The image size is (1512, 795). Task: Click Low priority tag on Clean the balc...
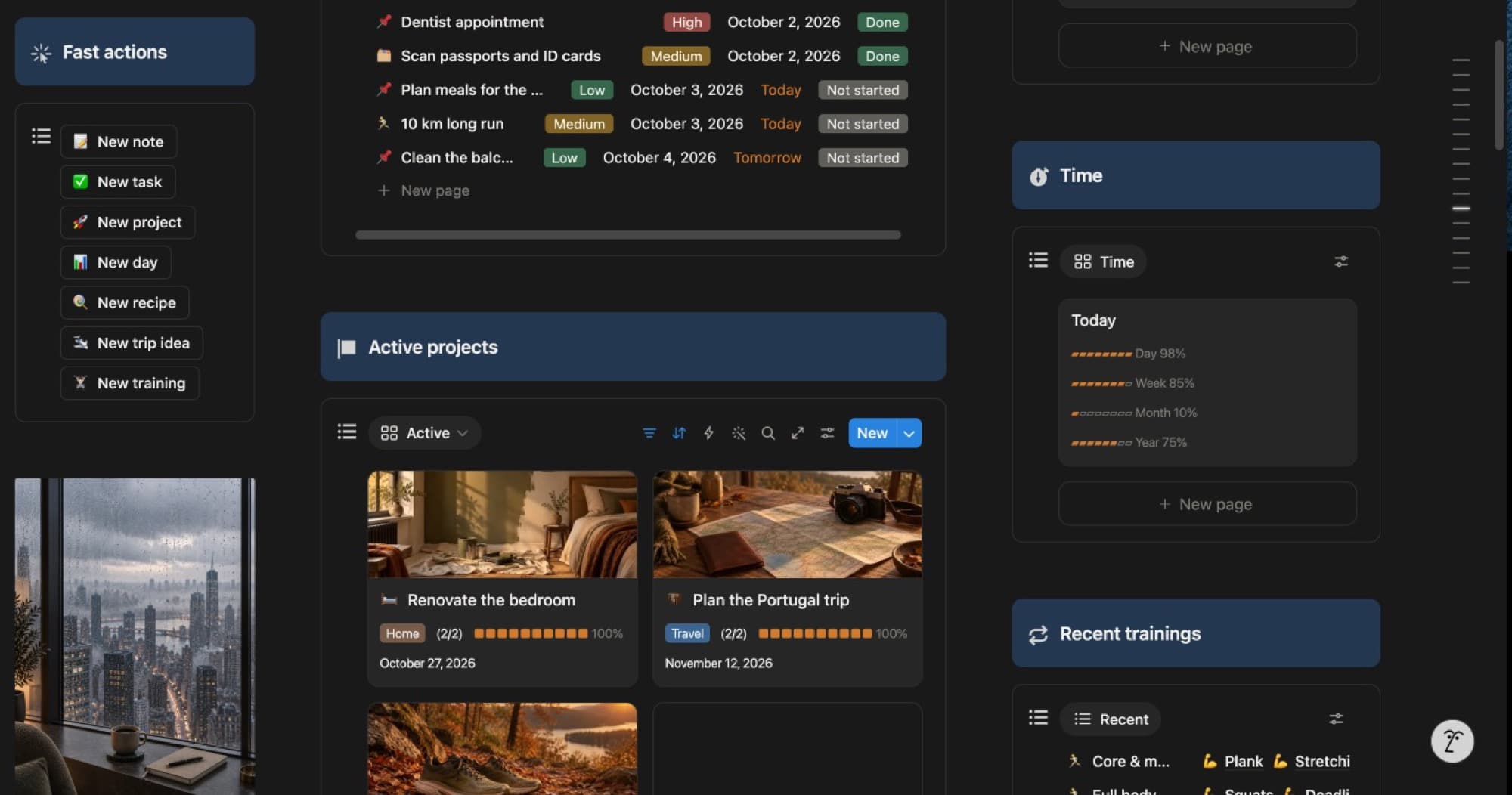pos(564,158)
